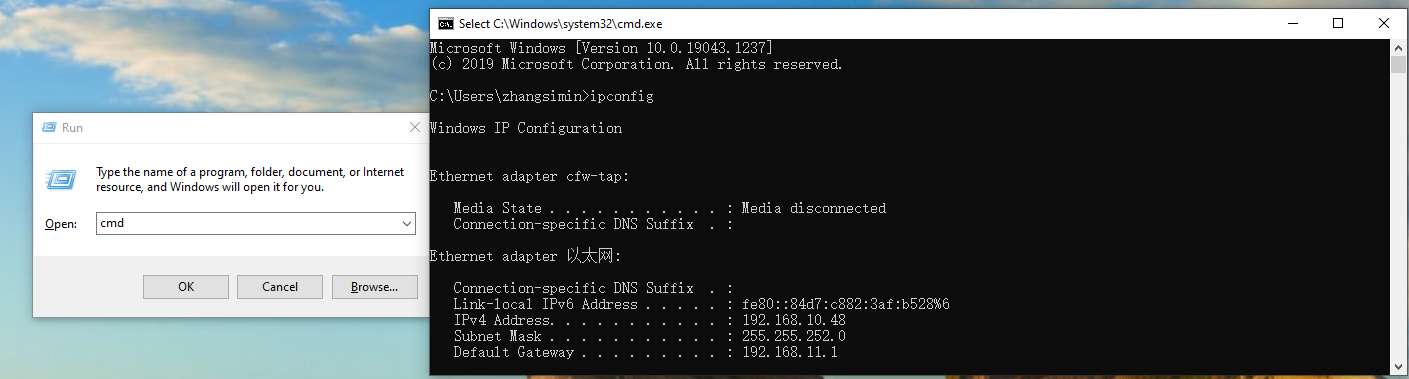Confirm with the OK button

(x=186, y=287)
